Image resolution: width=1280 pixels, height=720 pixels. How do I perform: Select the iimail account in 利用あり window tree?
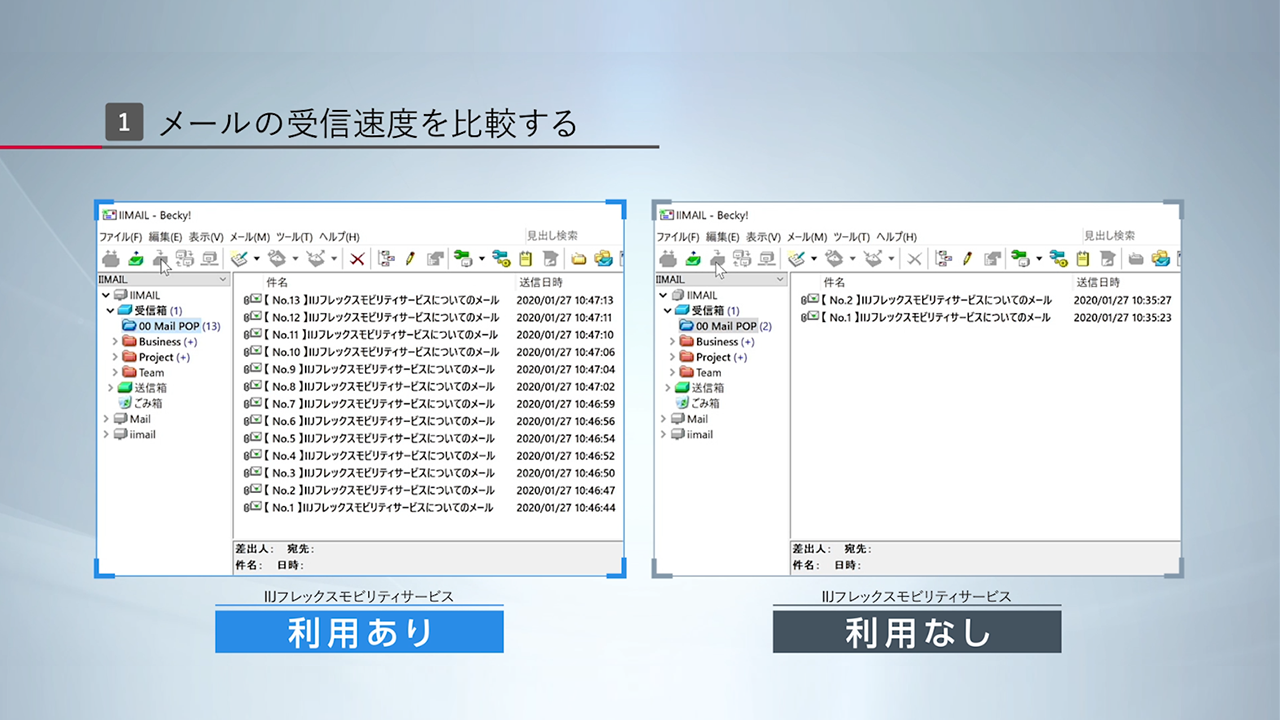click(x=134, y=435)
